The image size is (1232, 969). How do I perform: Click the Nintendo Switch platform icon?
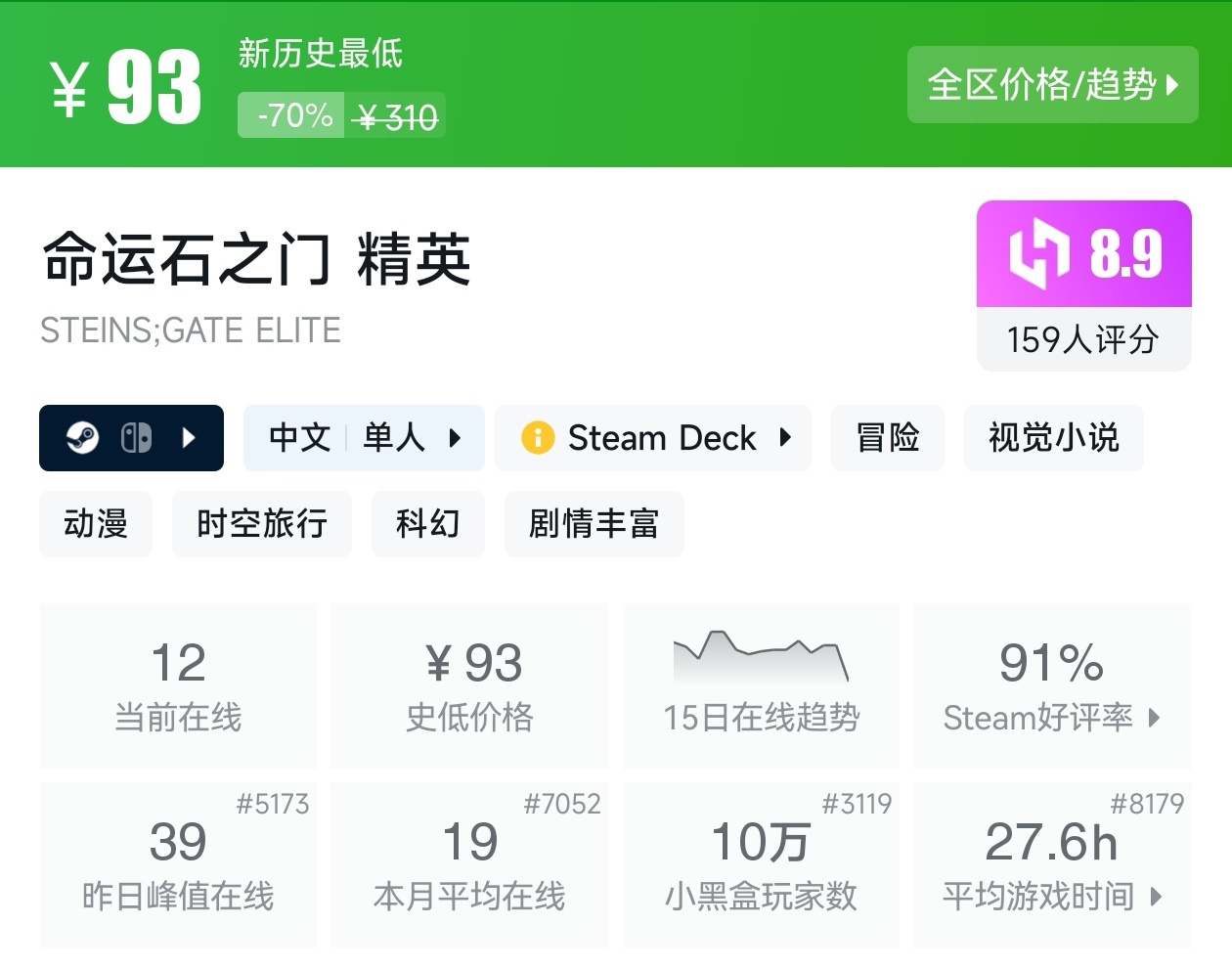(136, 438)
